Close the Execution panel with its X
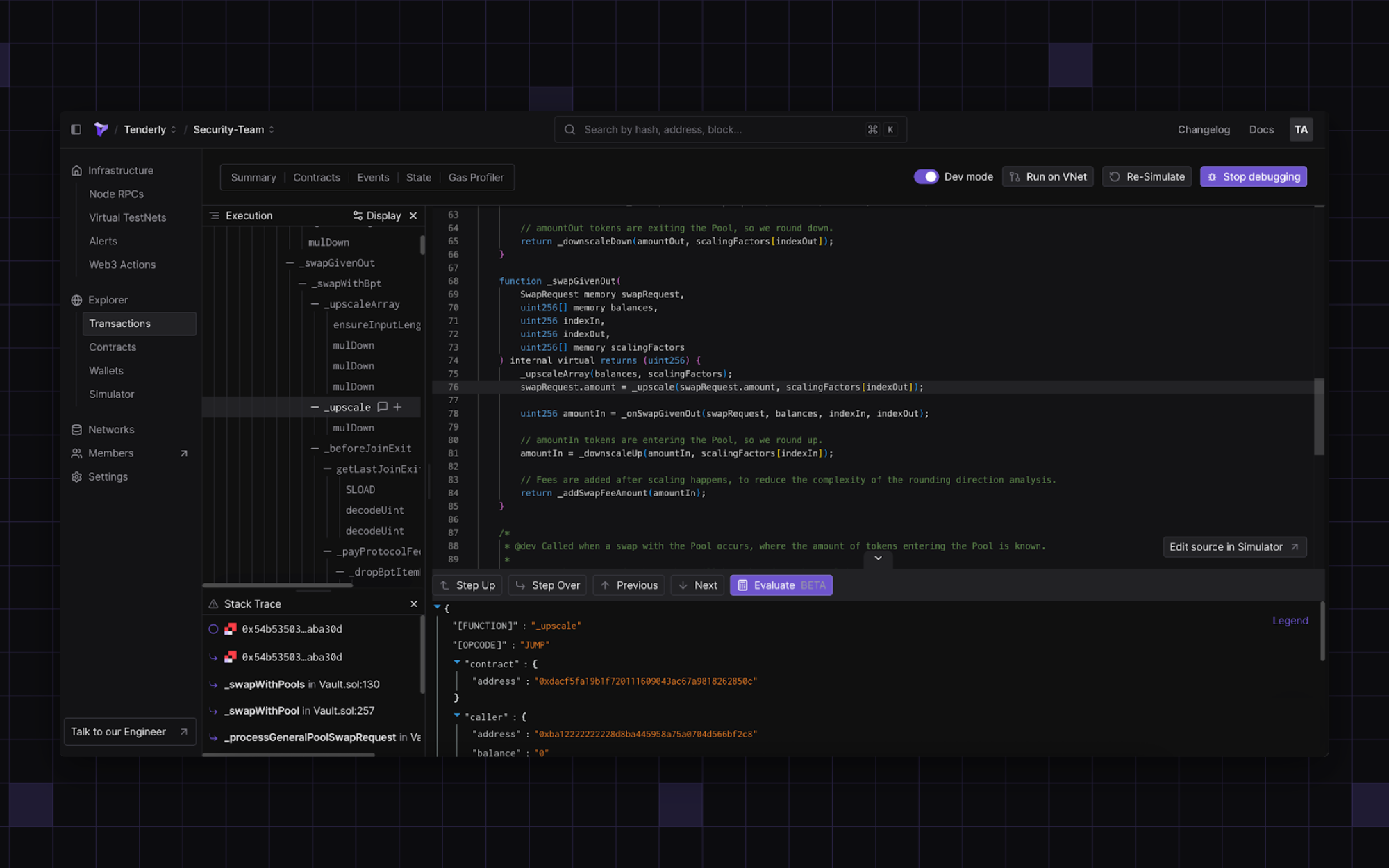This screenshot has height=868, width=1389. tap(413, 215)
